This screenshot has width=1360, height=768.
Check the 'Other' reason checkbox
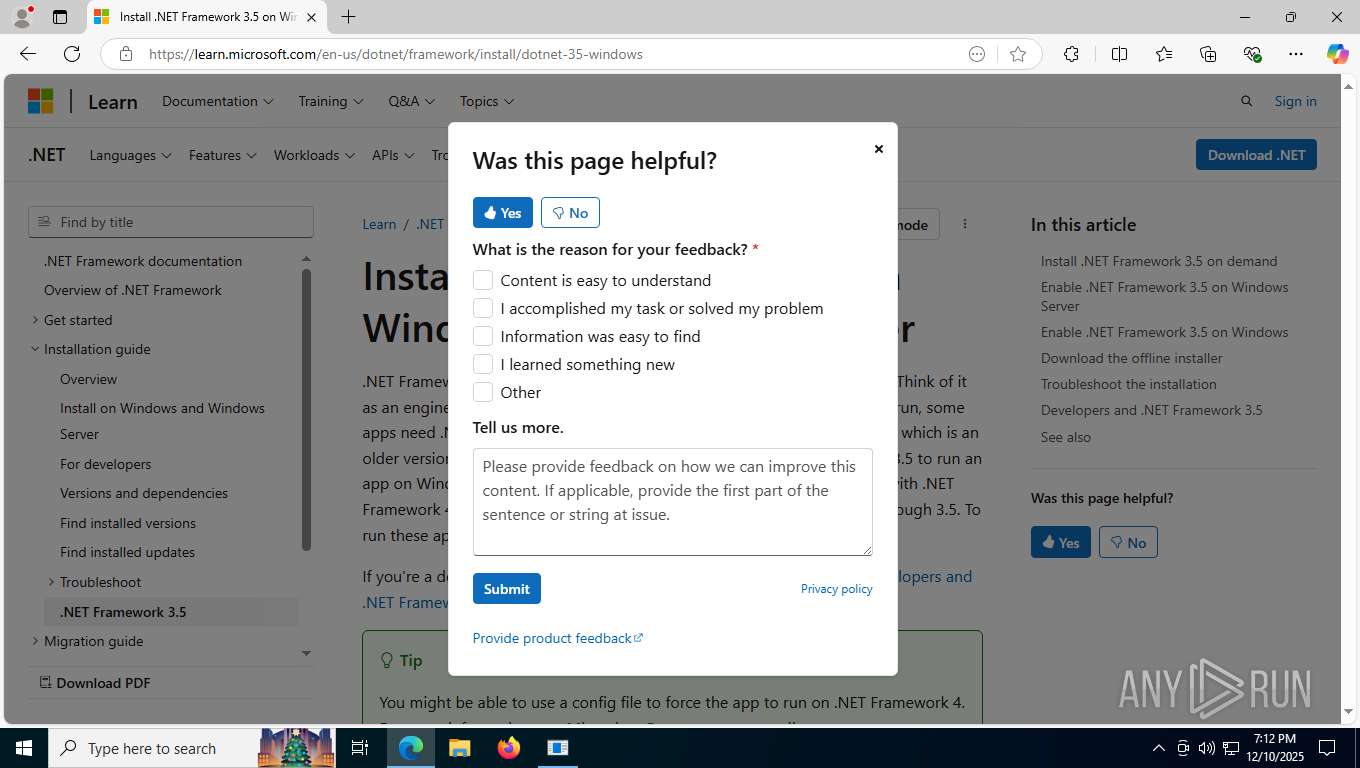[x=483, y=392]
